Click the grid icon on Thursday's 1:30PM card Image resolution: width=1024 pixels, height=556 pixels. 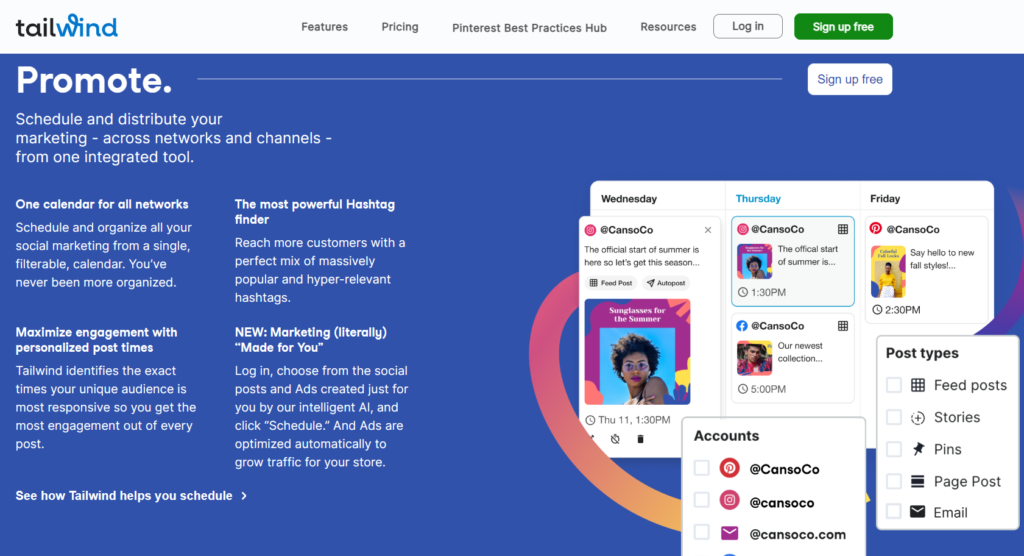[843, 229]
